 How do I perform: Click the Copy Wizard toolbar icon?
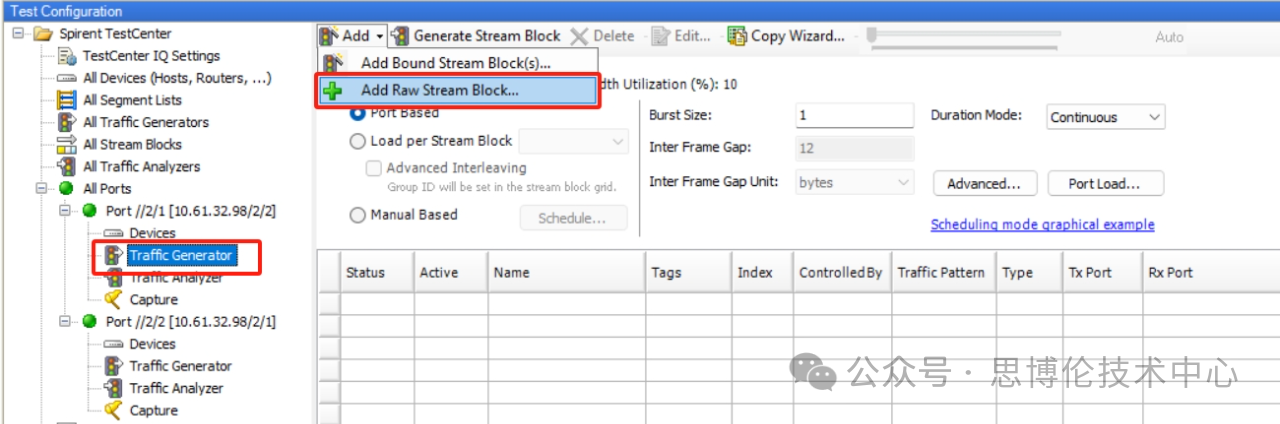(x=737, y=36)
